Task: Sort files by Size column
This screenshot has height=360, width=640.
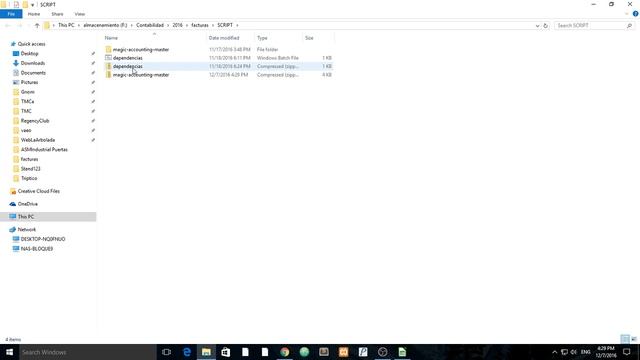Action: point(318,38)
